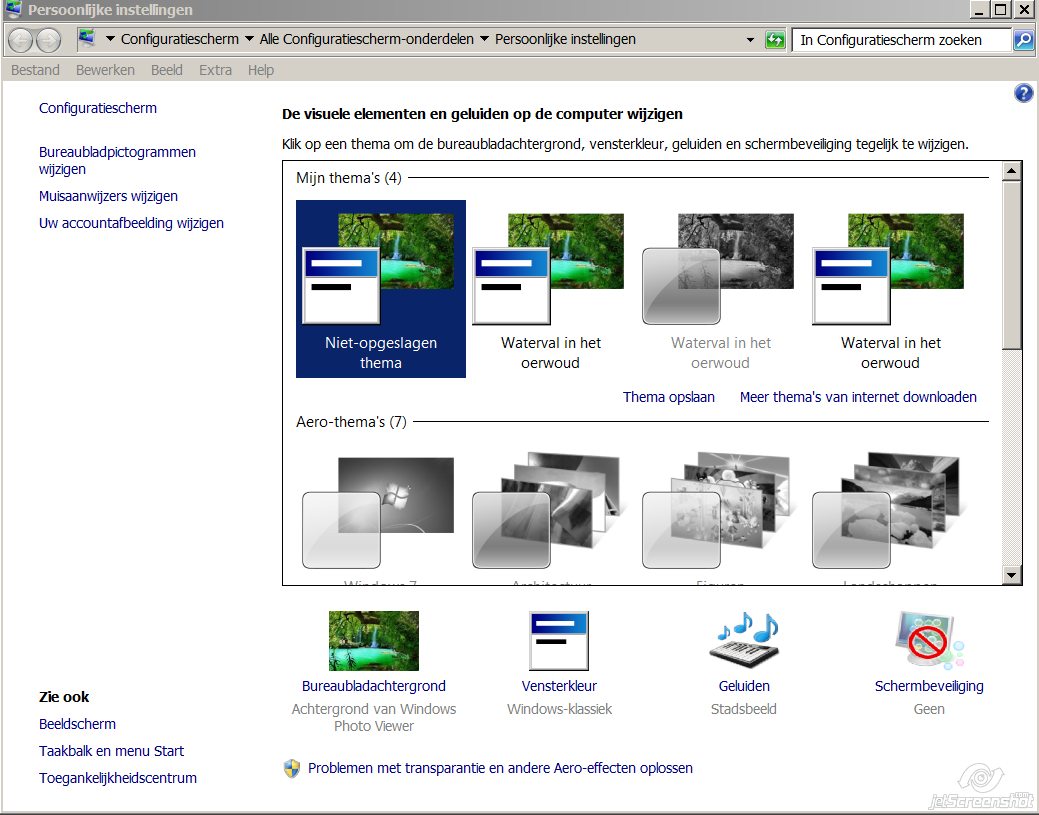
Task: Open the Bestand menu
Action: [x=35, y=70]
